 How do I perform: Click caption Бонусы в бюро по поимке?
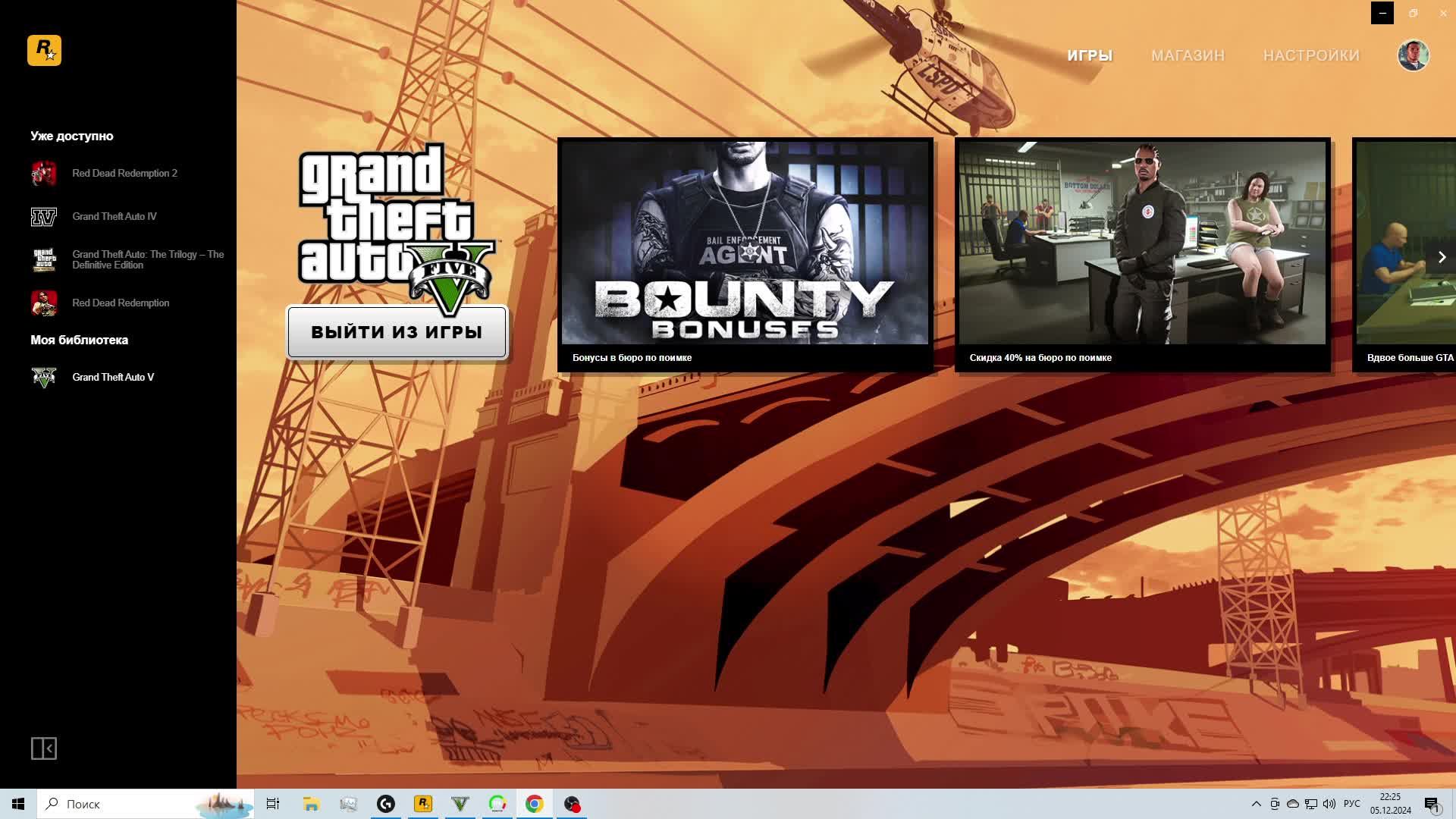[632, 358]
